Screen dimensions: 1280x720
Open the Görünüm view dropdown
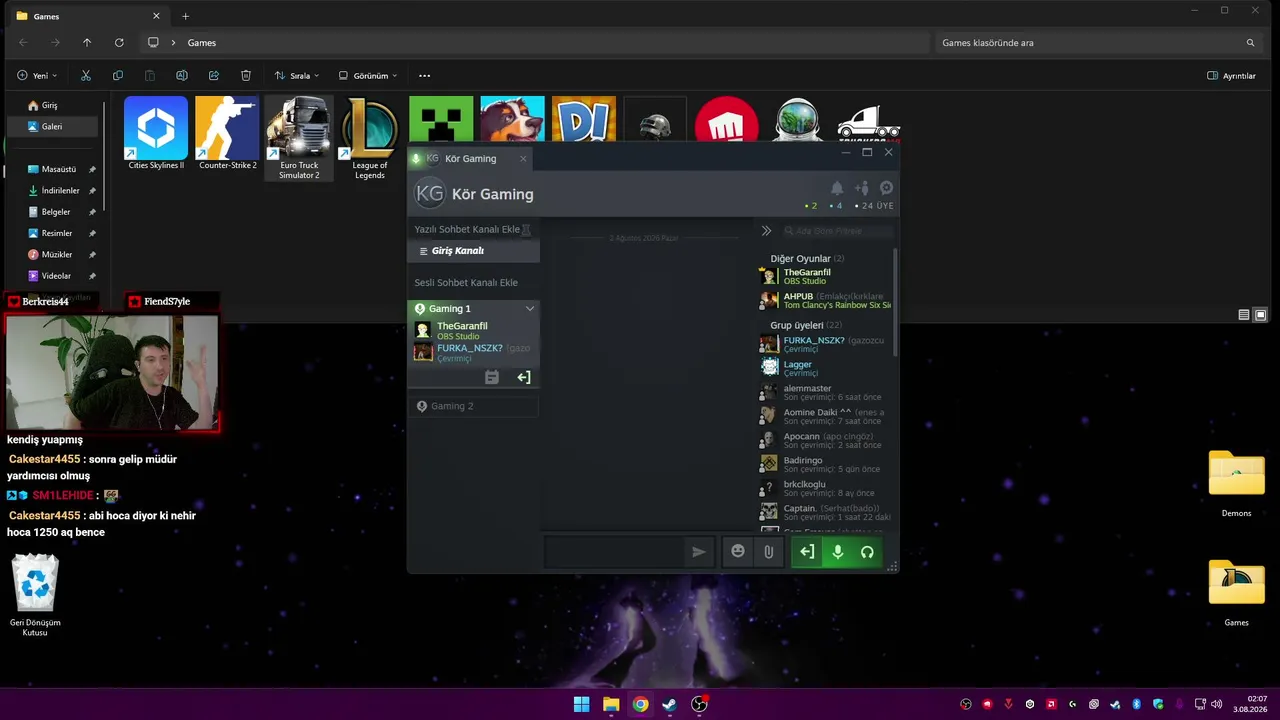pyautogui.click(x=368, y=75)
